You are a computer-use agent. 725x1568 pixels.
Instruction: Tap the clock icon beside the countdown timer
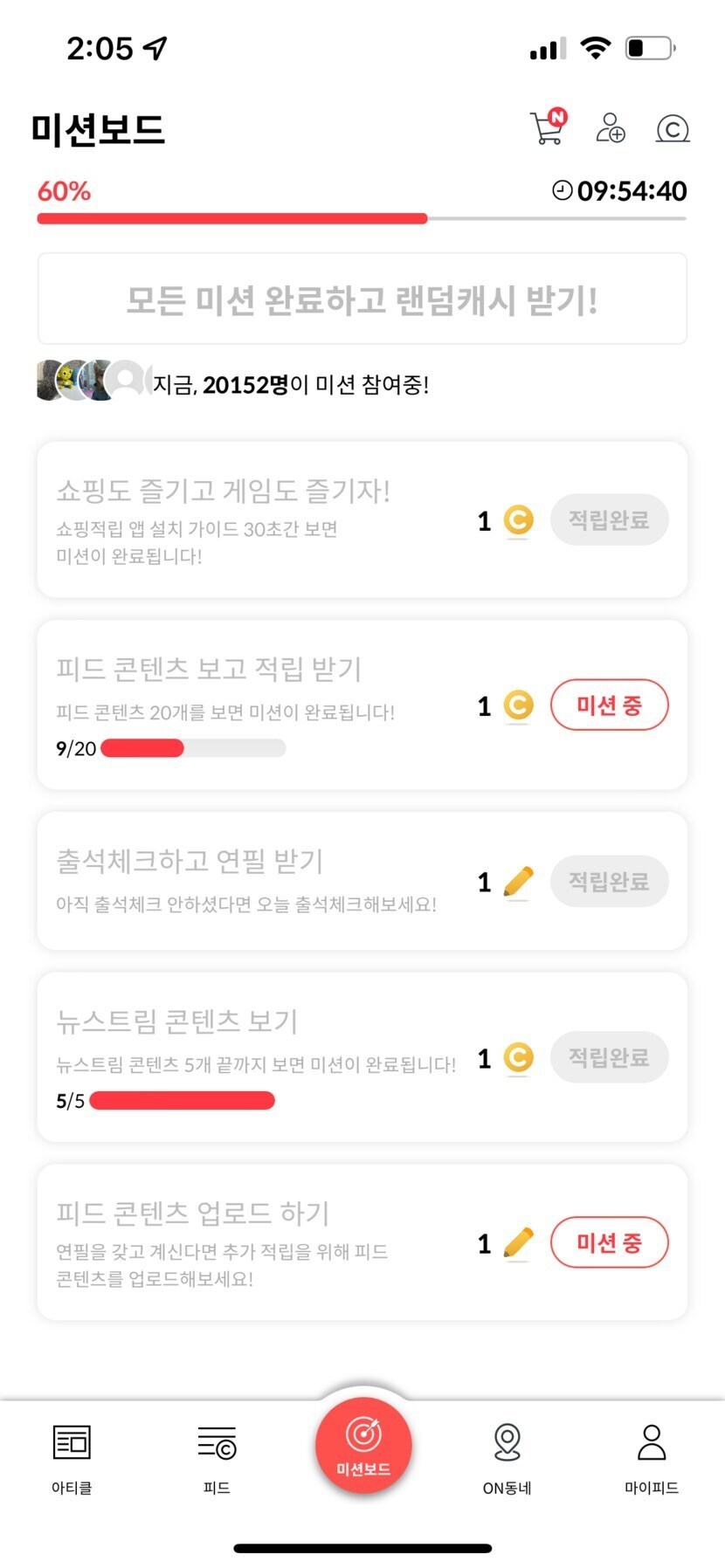[x=563, y=190]
